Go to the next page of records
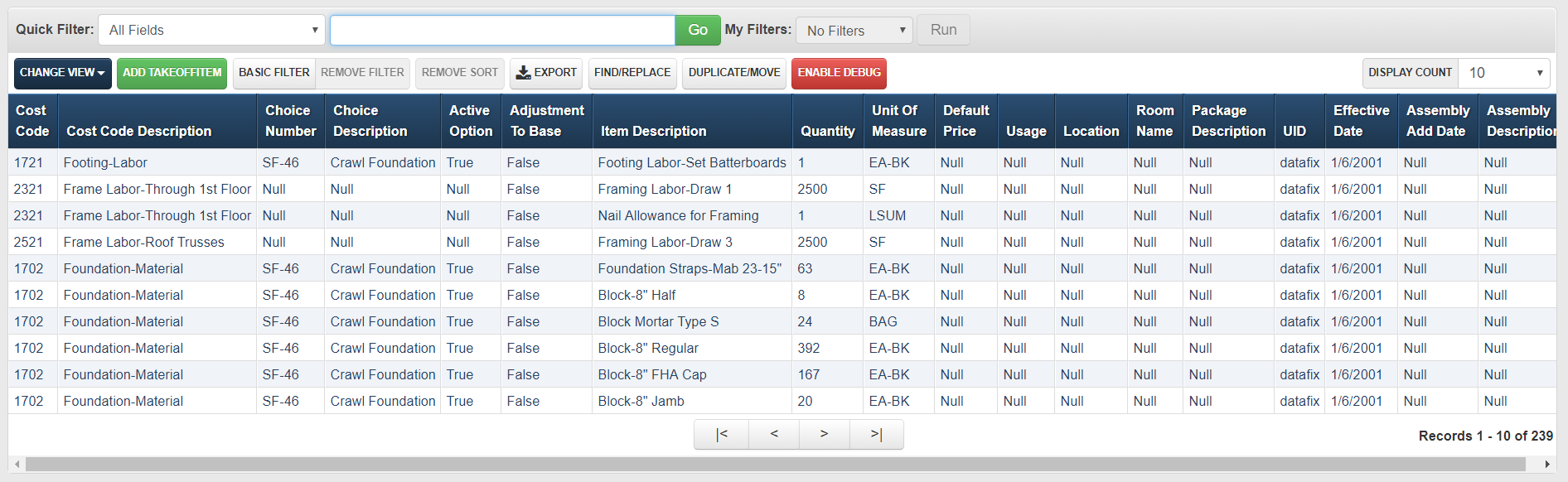The height and width of the screenshot is (482, 1568). click(x=824, y=434)
